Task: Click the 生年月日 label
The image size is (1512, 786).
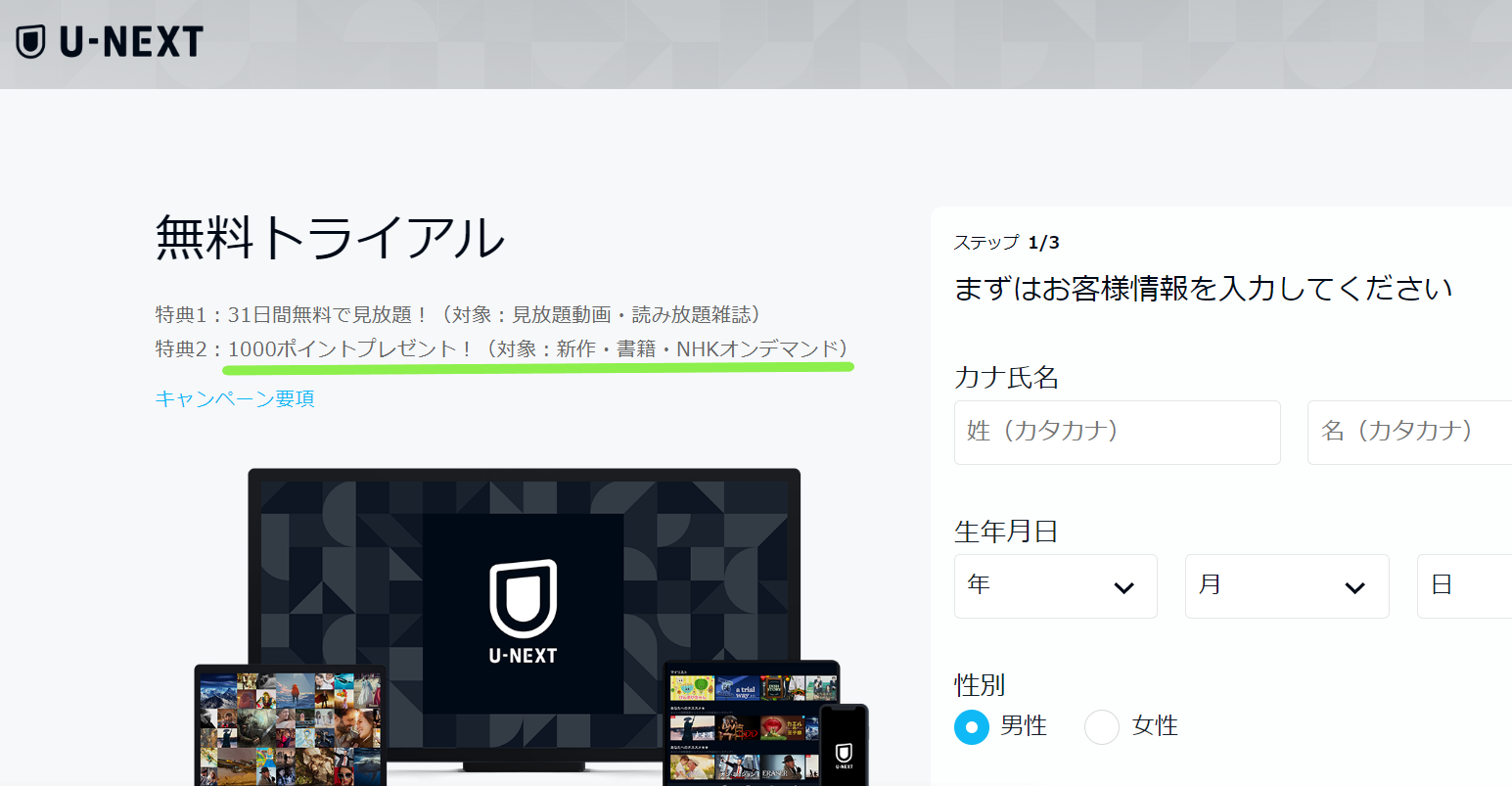Action: (1006, 532)
